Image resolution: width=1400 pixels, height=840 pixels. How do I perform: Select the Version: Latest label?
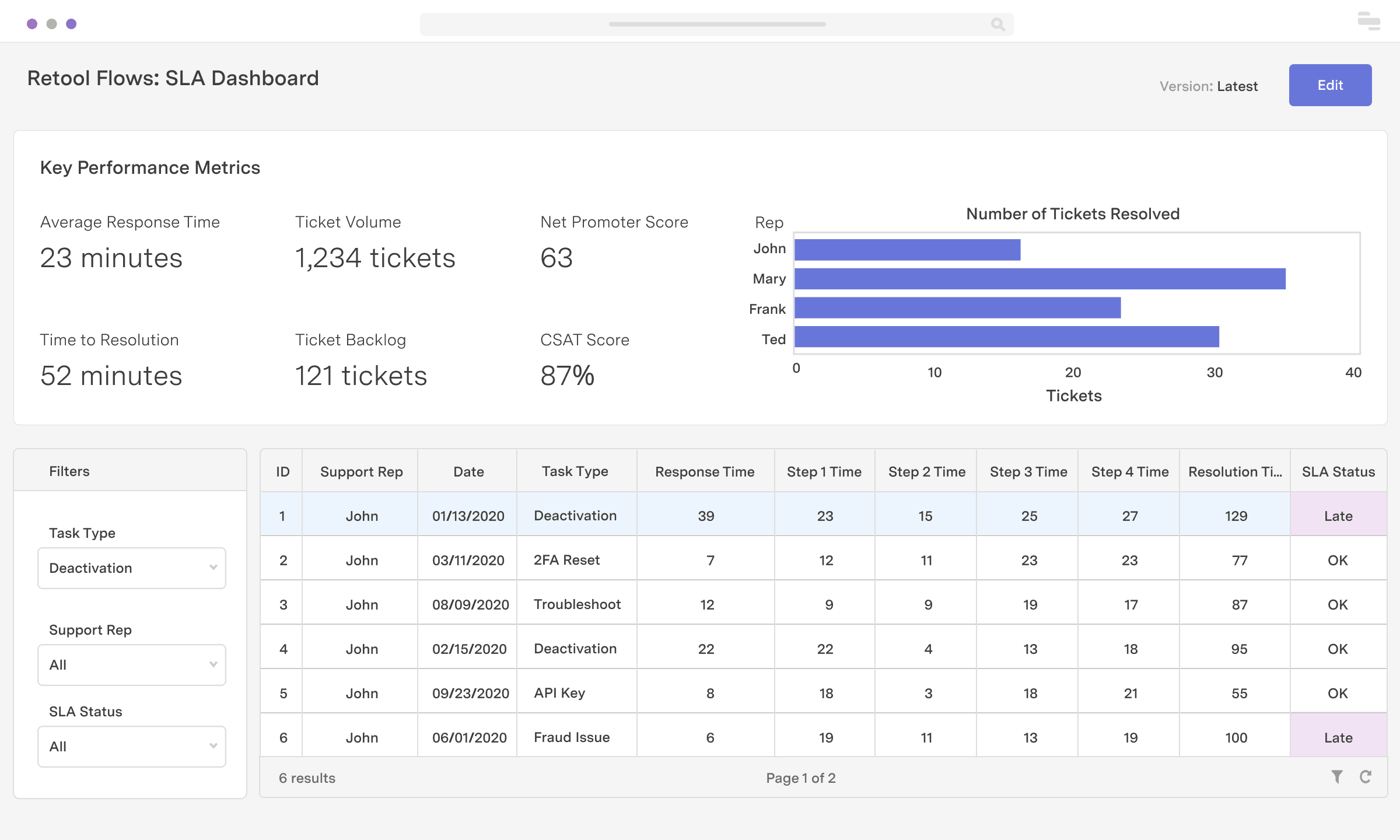1209,86
